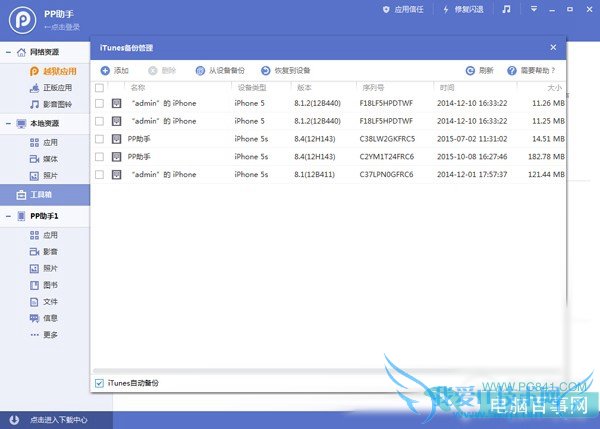This screenshot has height=429, width=600.
Task: Click the download arrow icon in bottom bar
Action: tap(14, 420)
